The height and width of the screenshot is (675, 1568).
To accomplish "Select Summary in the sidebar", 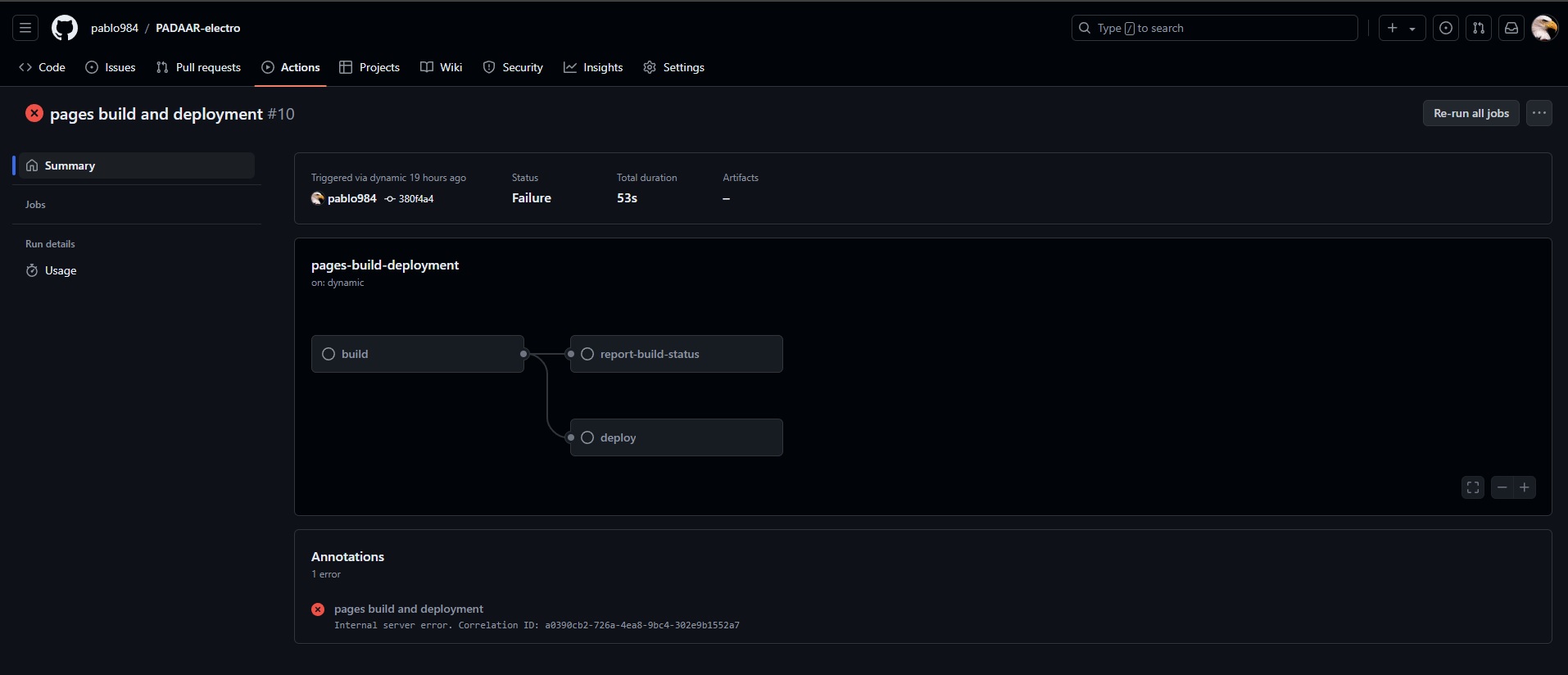I will pyautogui.click(x=135, y=165).
